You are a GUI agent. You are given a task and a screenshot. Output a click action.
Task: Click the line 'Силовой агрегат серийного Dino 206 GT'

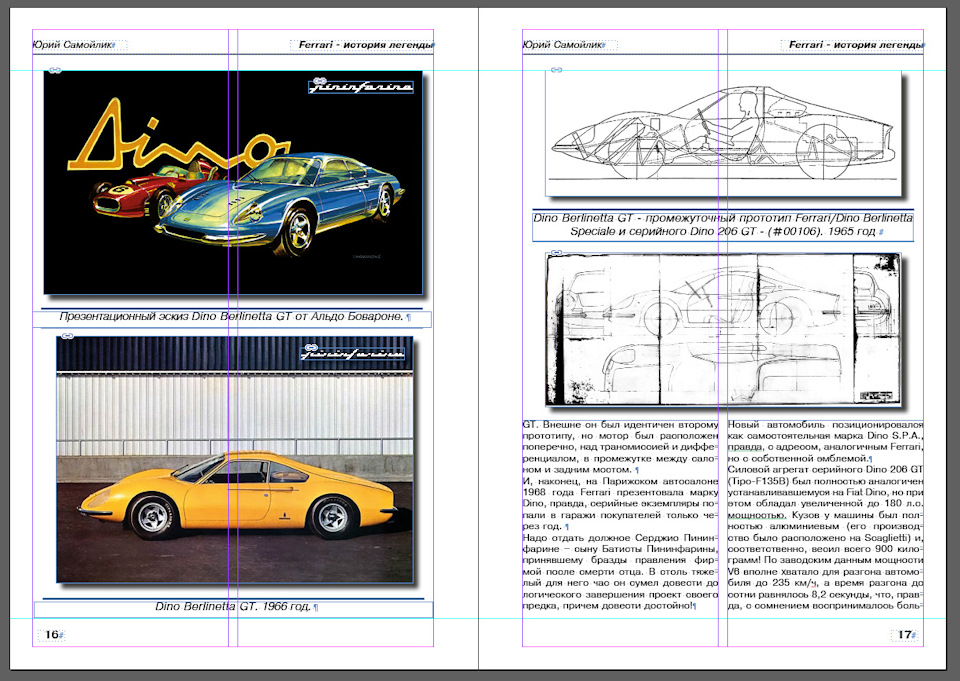click(825, 470)
